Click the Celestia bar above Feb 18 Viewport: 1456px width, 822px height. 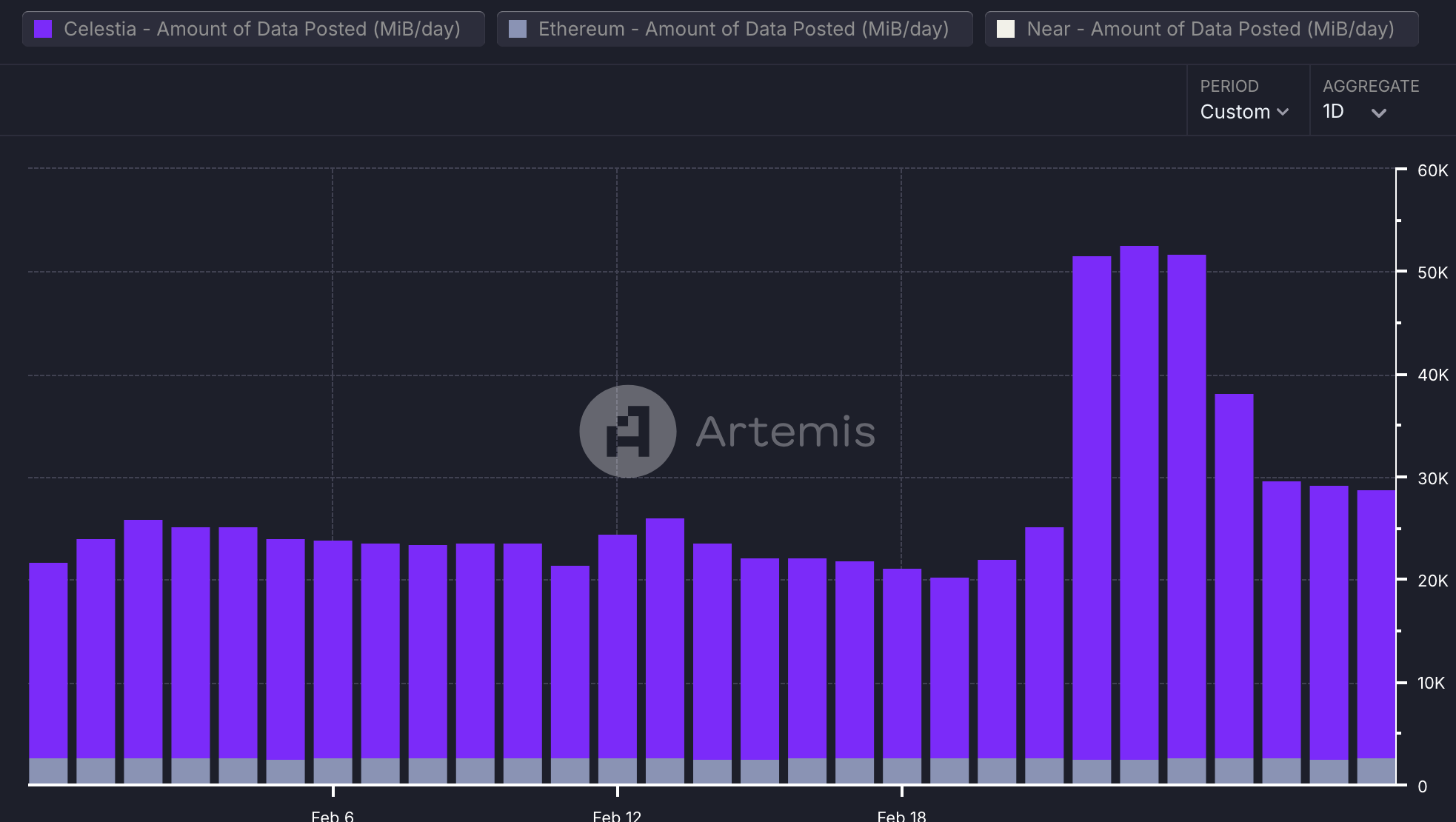point(901,664)
